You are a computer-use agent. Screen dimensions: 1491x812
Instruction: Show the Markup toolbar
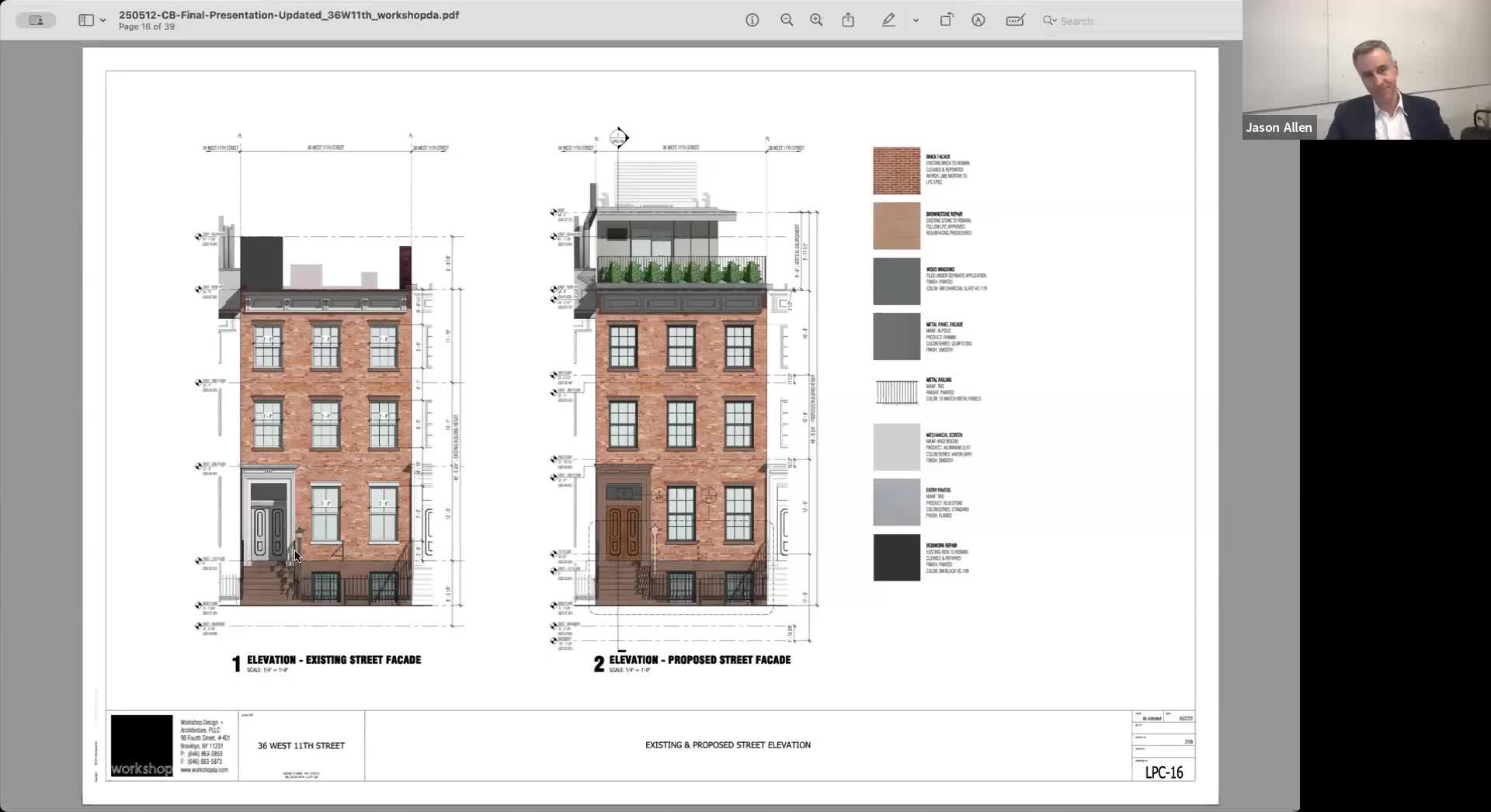978,21
